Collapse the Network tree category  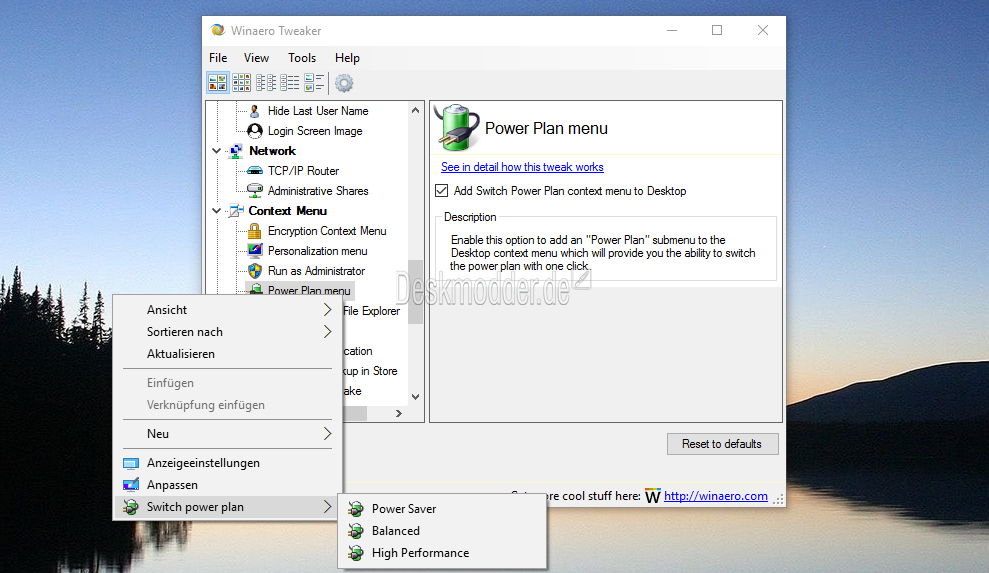click(x=216, y=151)
